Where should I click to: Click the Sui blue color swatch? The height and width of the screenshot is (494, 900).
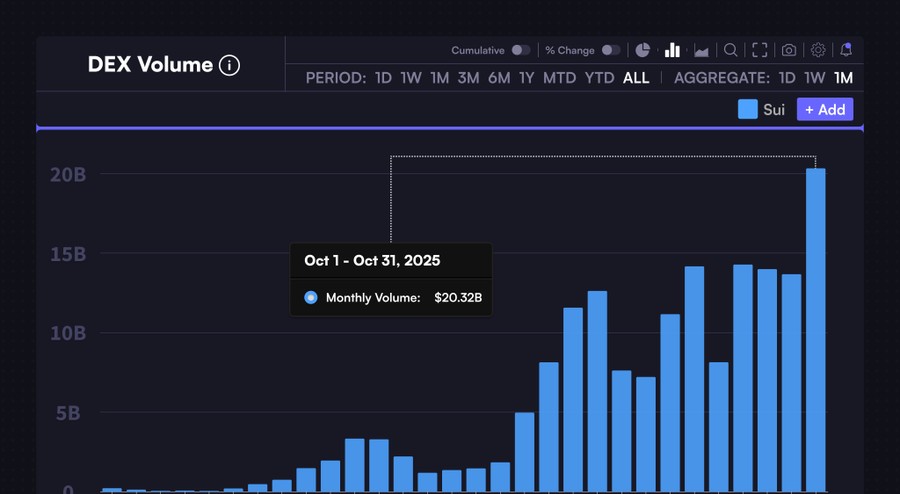tap(747, 109)
